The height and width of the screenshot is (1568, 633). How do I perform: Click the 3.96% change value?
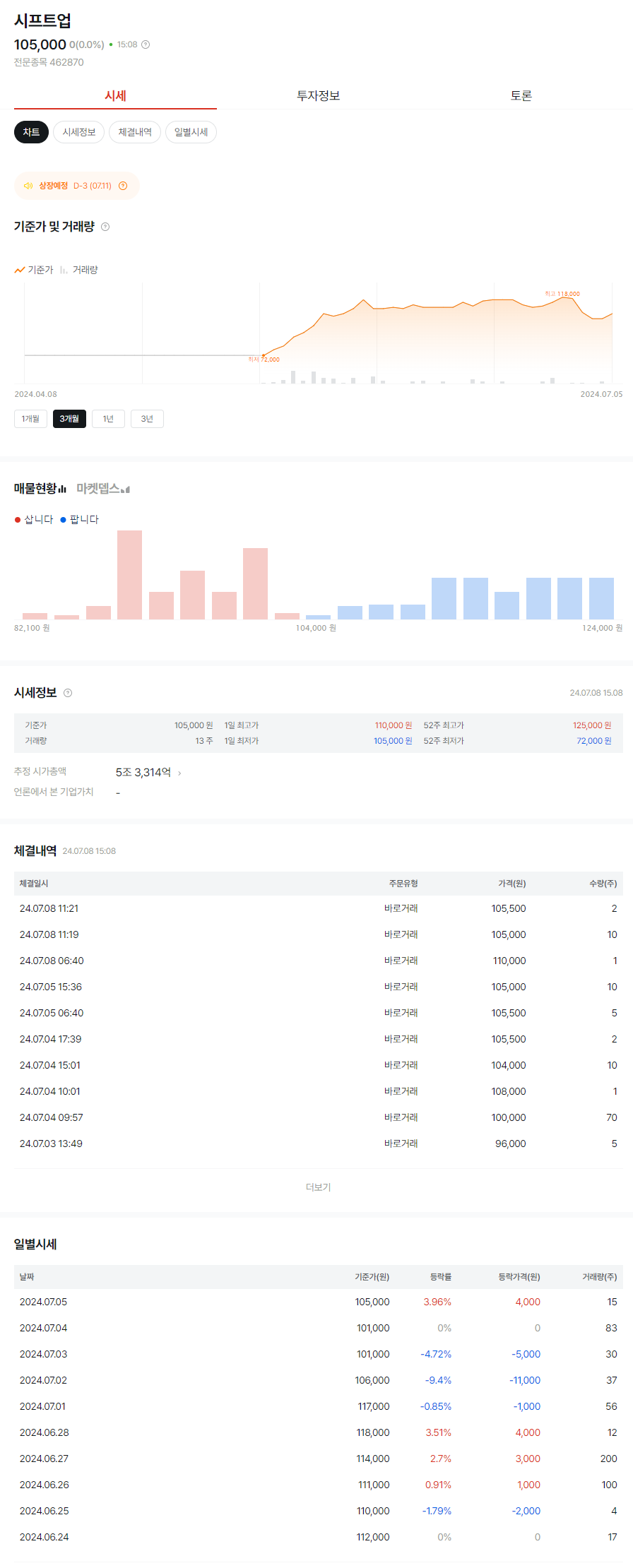pyautogui.click(x=437, y=1302)
